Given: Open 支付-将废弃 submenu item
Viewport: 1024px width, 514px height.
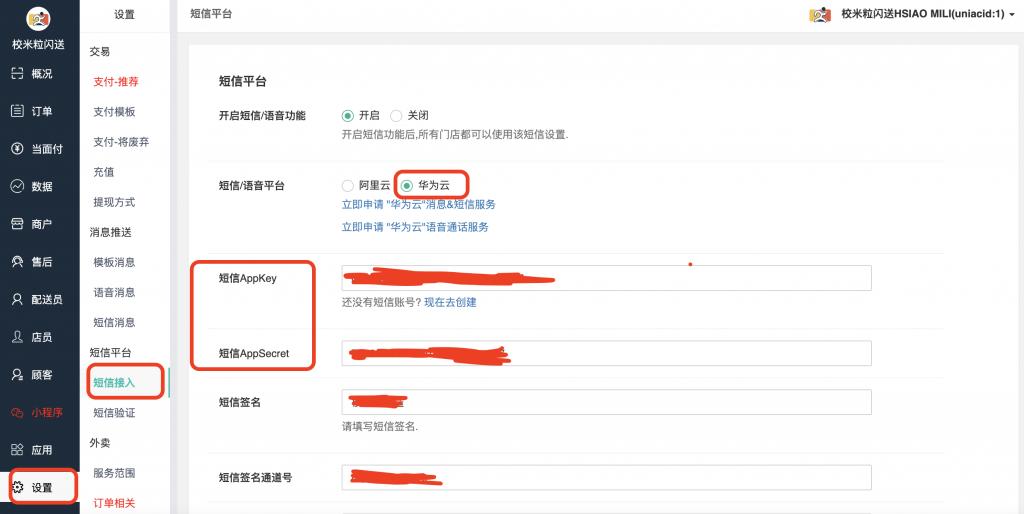Looking at the screenshot, I should 121,142.
